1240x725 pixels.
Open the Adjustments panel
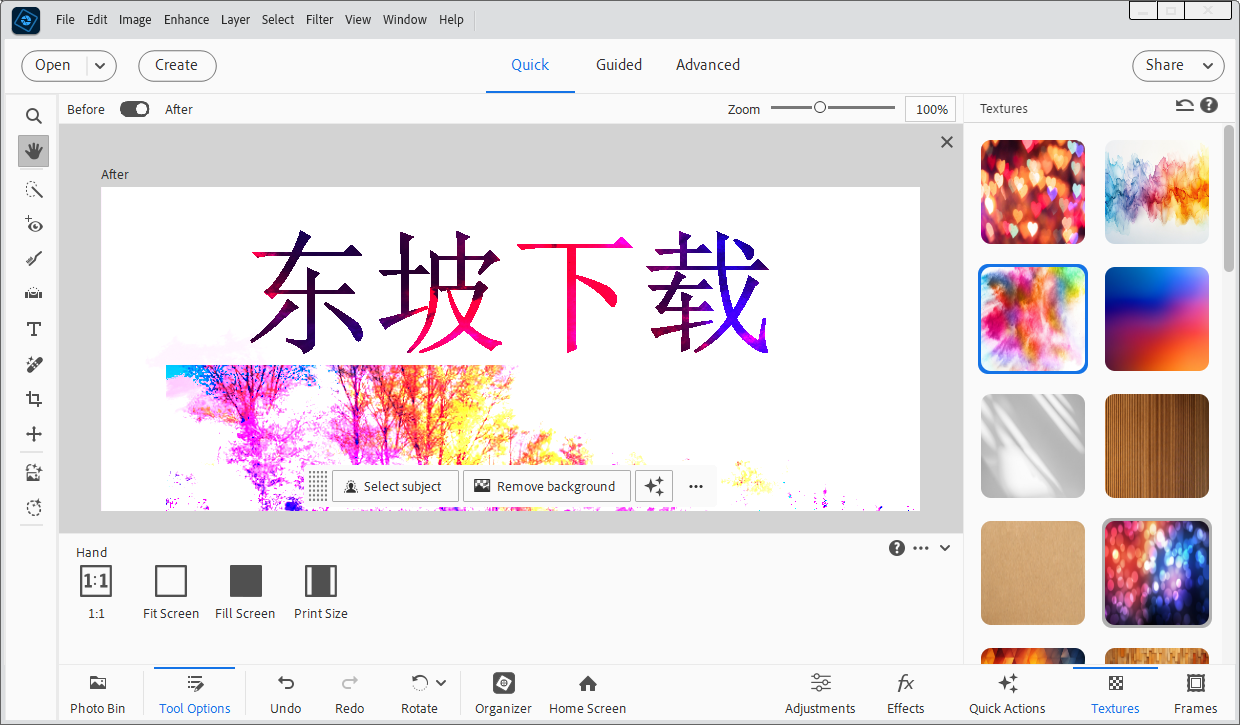click(820, 693)
